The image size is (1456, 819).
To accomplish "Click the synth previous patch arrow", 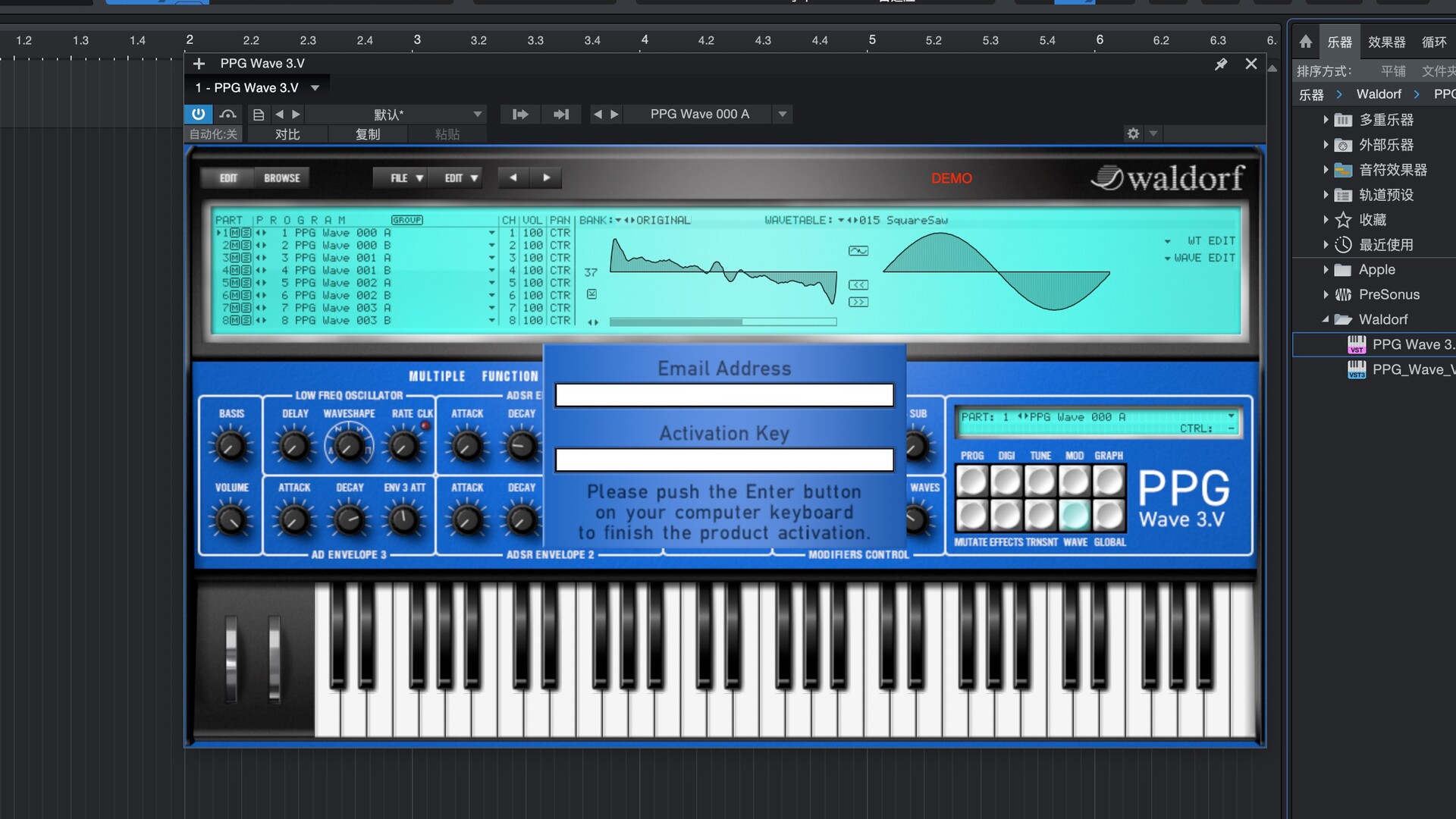I will click(513, 177).
